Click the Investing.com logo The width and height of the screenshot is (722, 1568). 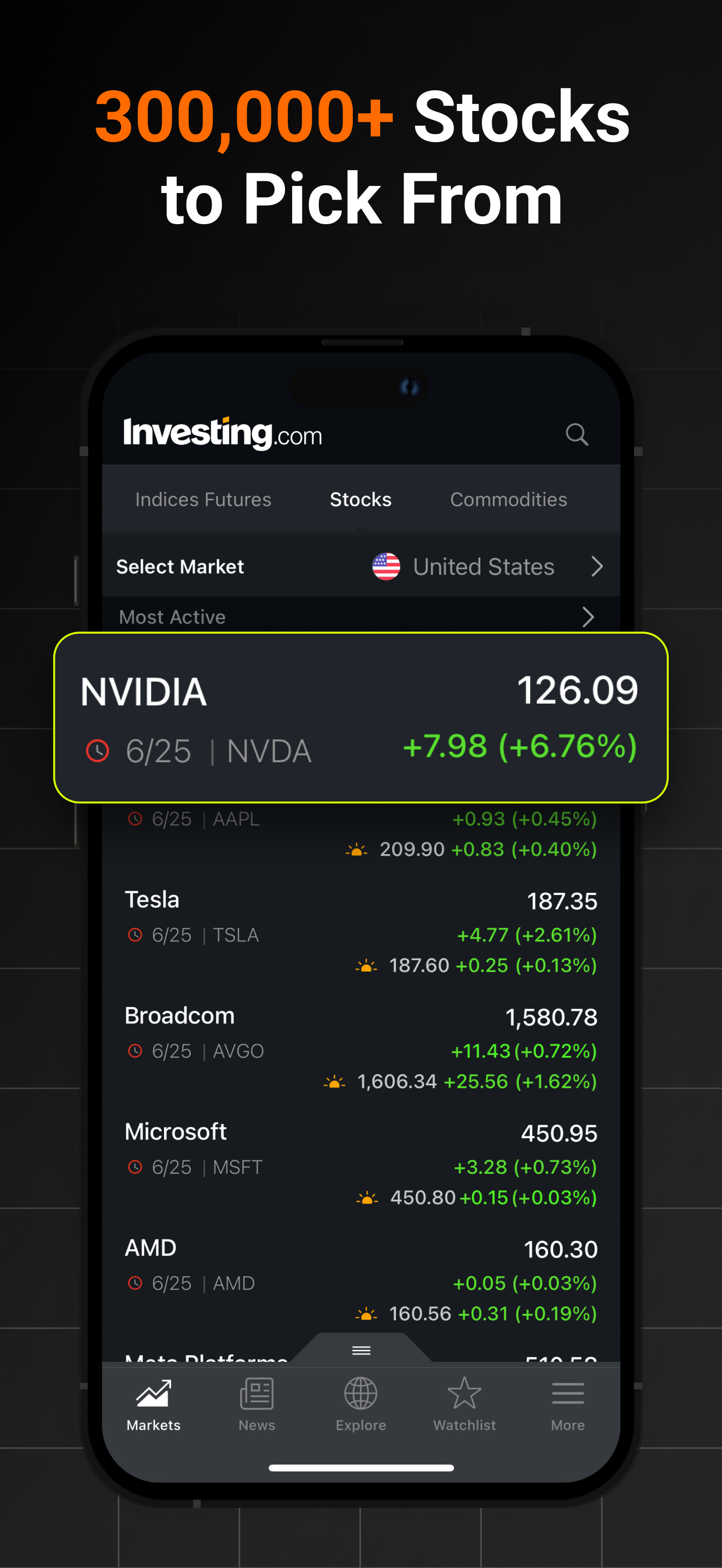[223, 434]
